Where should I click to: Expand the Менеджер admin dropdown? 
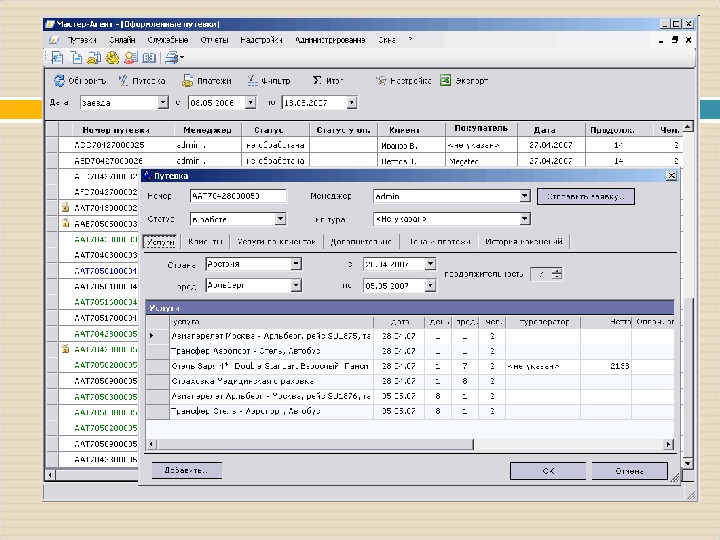click(524, 197)
